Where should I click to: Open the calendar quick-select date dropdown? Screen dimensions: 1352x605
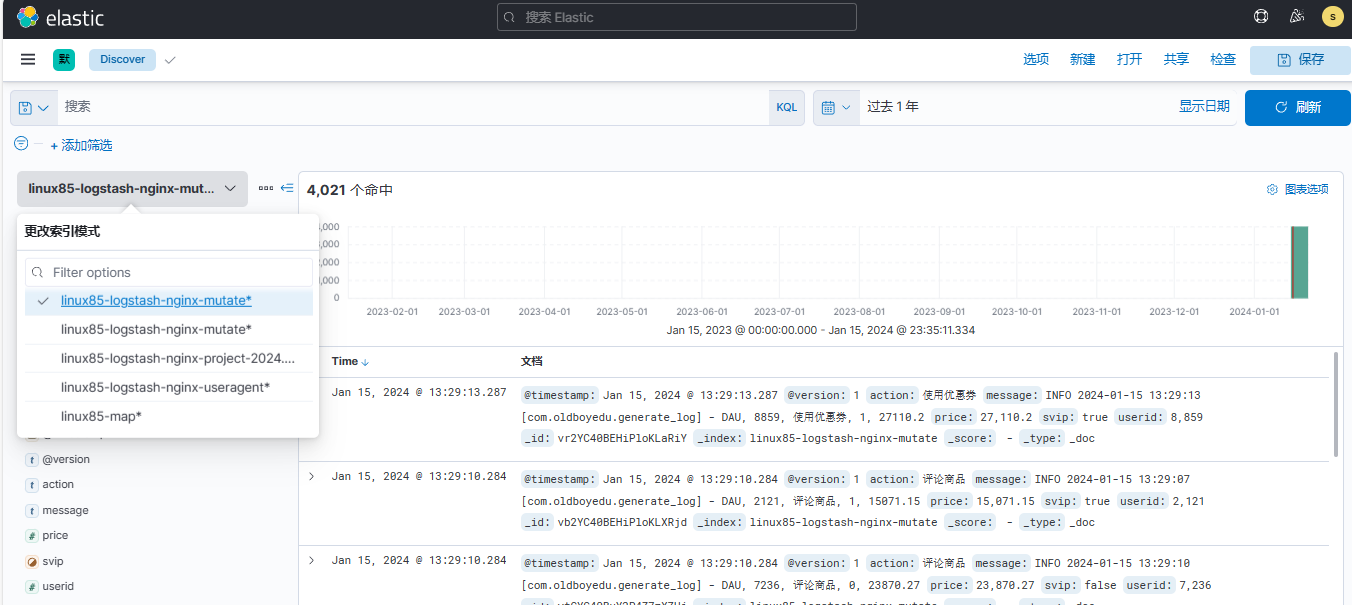pyautogui.click(x=836, y=108)
